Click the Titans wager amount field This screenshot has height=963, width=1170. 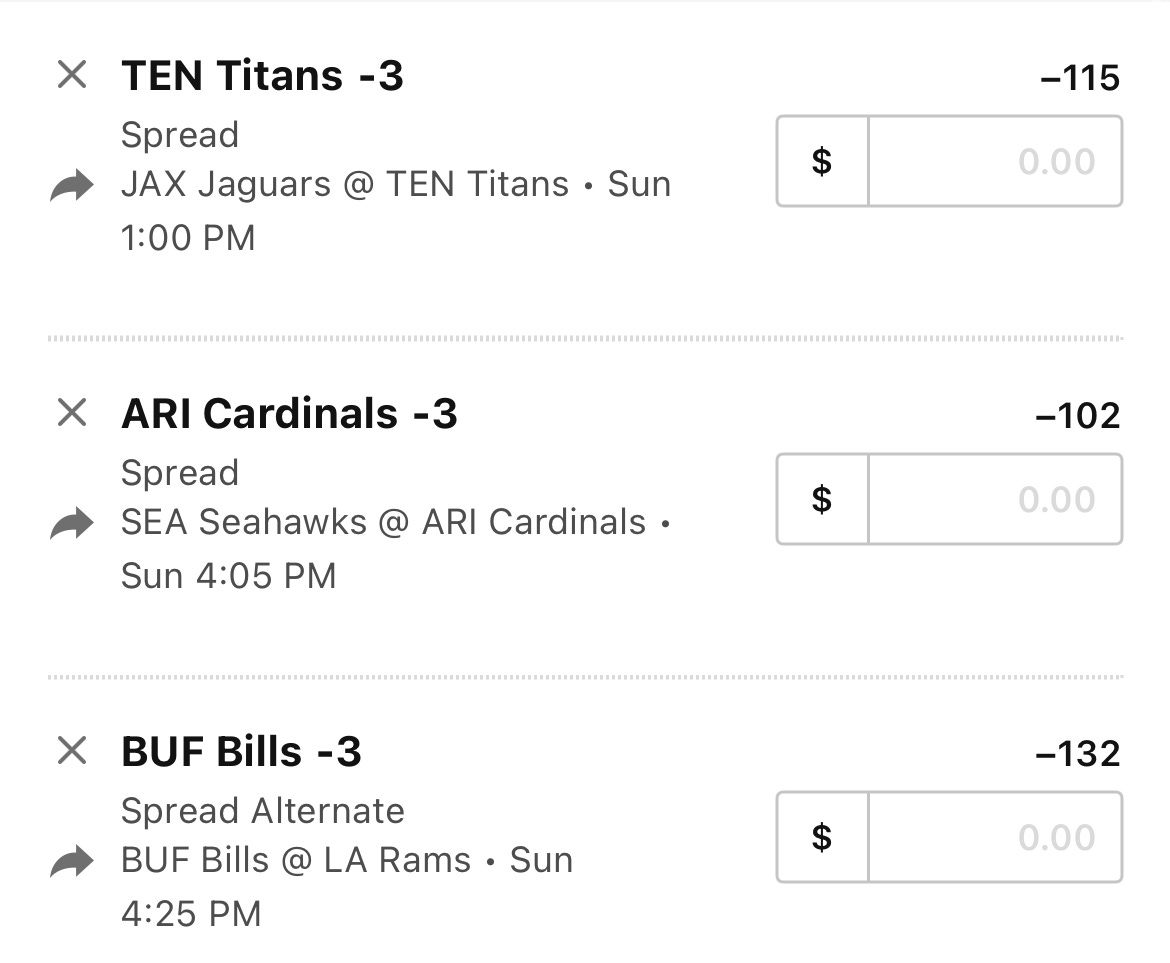pyautogui.click(x=995, y=161)
